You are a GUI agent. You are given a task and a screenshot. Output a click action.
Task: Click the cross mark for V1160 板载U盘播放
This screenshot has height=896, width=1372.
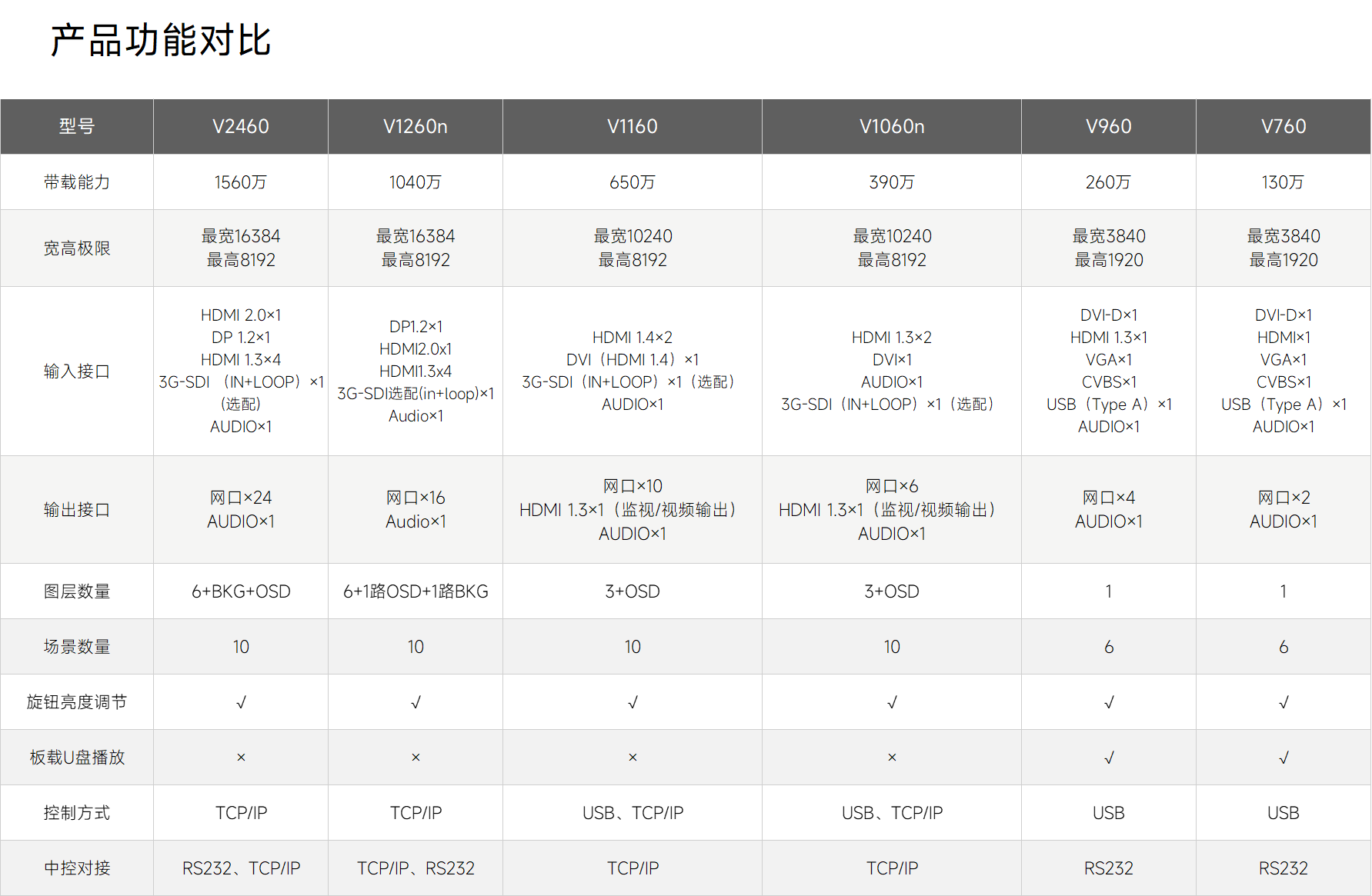(x=632, y=758)
